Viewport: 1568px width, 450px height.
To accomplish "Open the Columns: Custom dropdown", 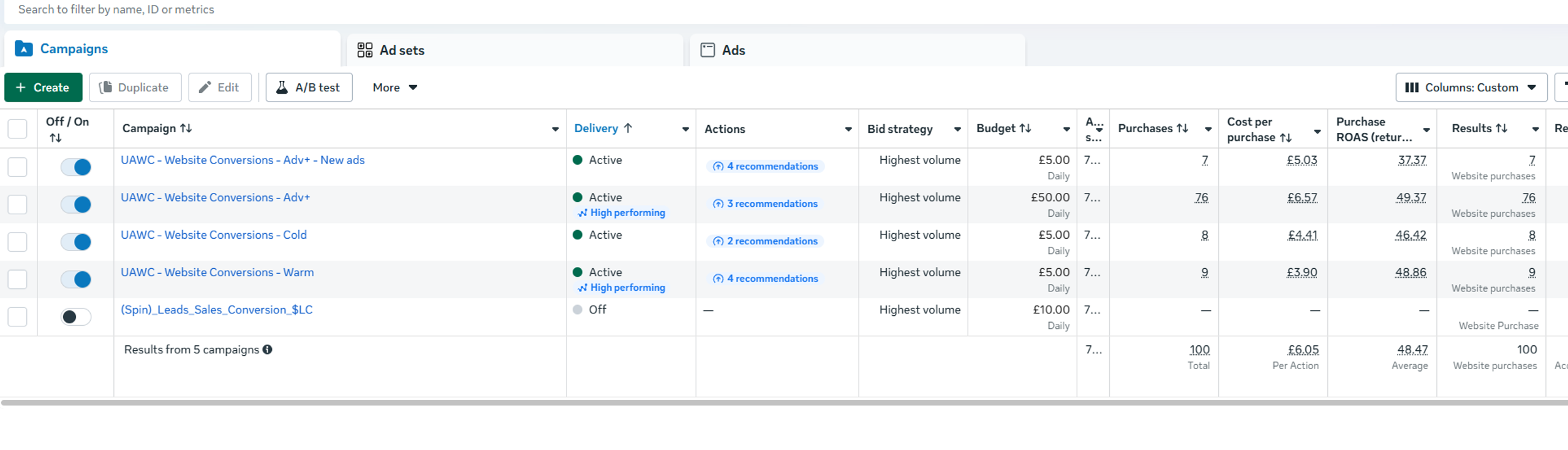I will point(1471,88).
